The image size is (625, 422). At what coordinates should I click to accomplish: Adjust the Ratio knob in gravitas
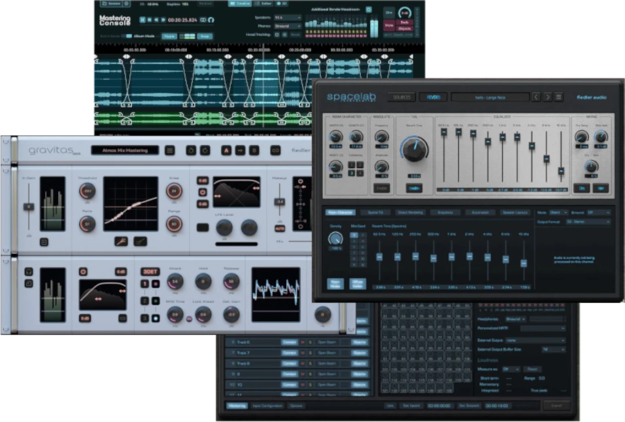tap(87, 224)
